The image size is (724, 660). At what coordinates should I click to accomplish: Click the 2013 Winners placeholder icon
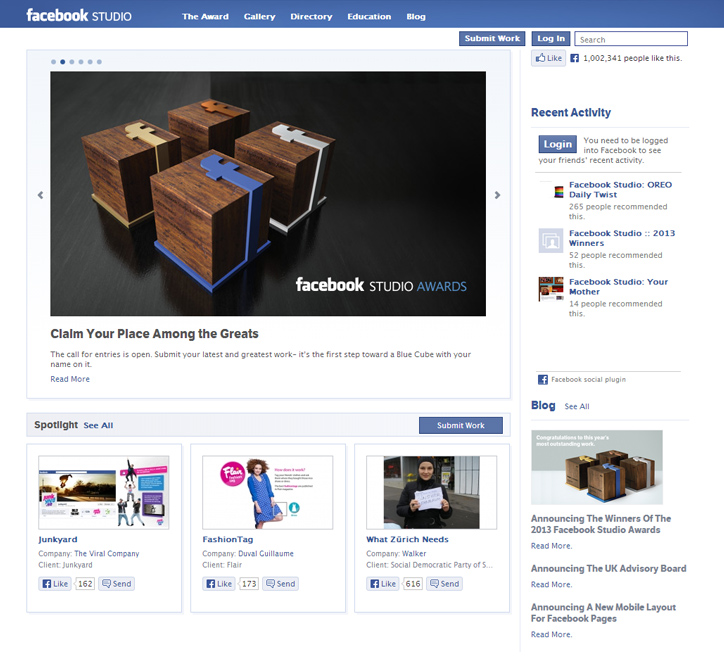click(551, 240)
